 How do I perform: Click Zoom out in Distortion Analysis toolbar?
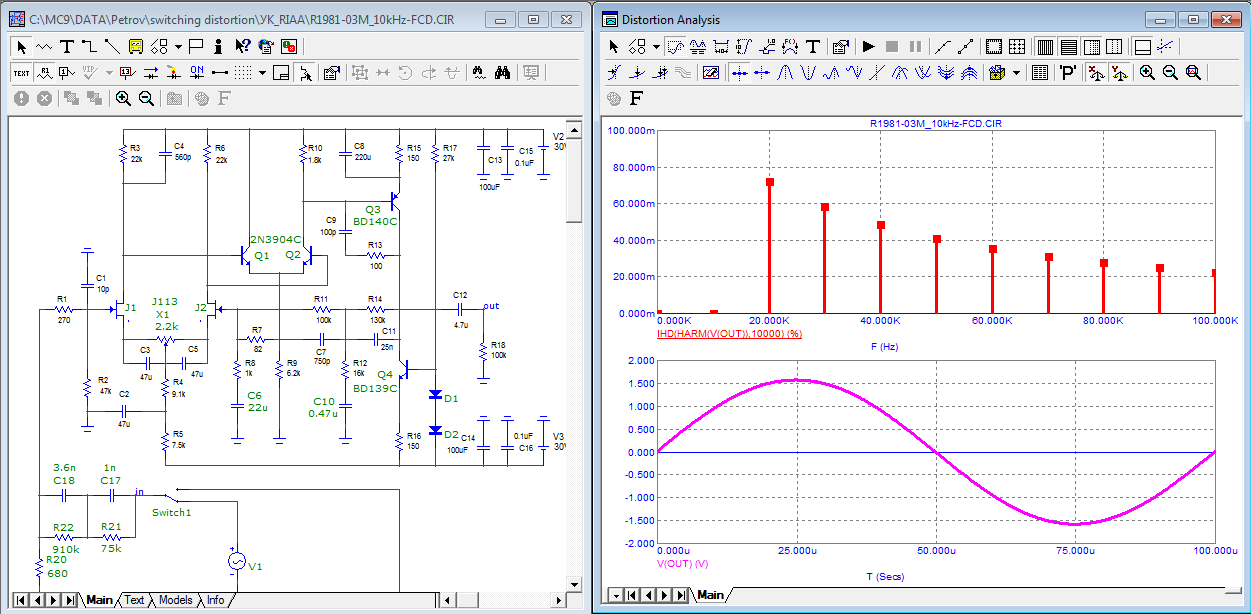(1169, 72)
